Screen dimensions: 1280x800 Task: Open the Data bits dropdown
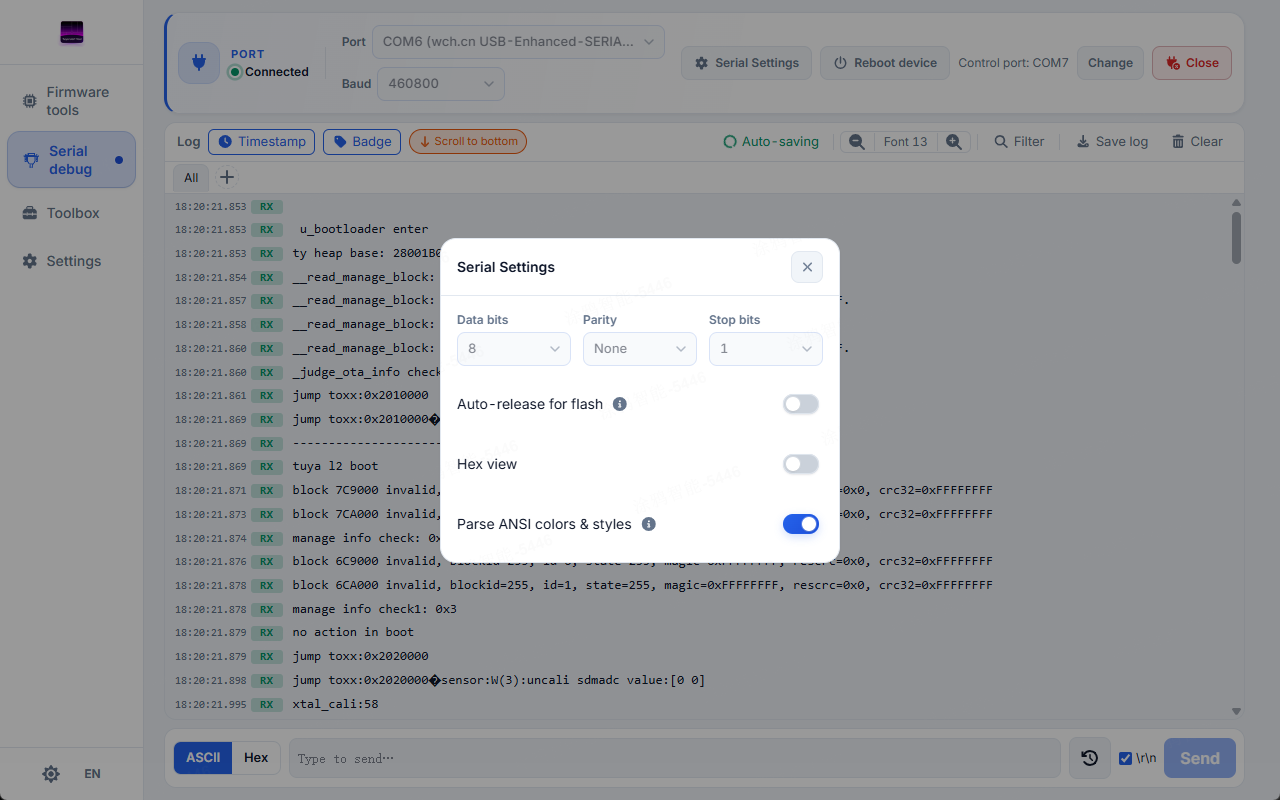click(514, 349)
